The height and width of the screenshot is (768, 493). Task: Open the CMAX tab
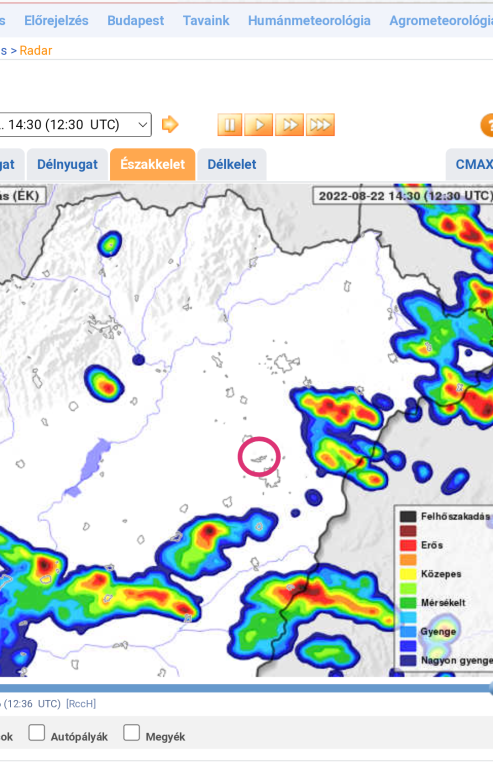tap(472, 165)
